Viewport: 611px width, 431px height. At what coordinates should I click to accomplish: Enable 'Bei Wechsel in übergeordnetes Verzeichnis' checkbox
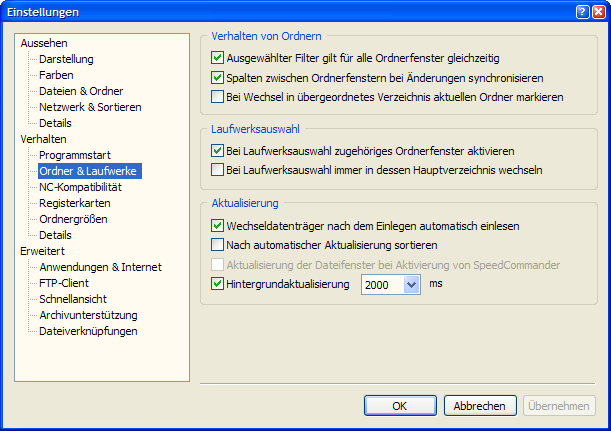217,97
